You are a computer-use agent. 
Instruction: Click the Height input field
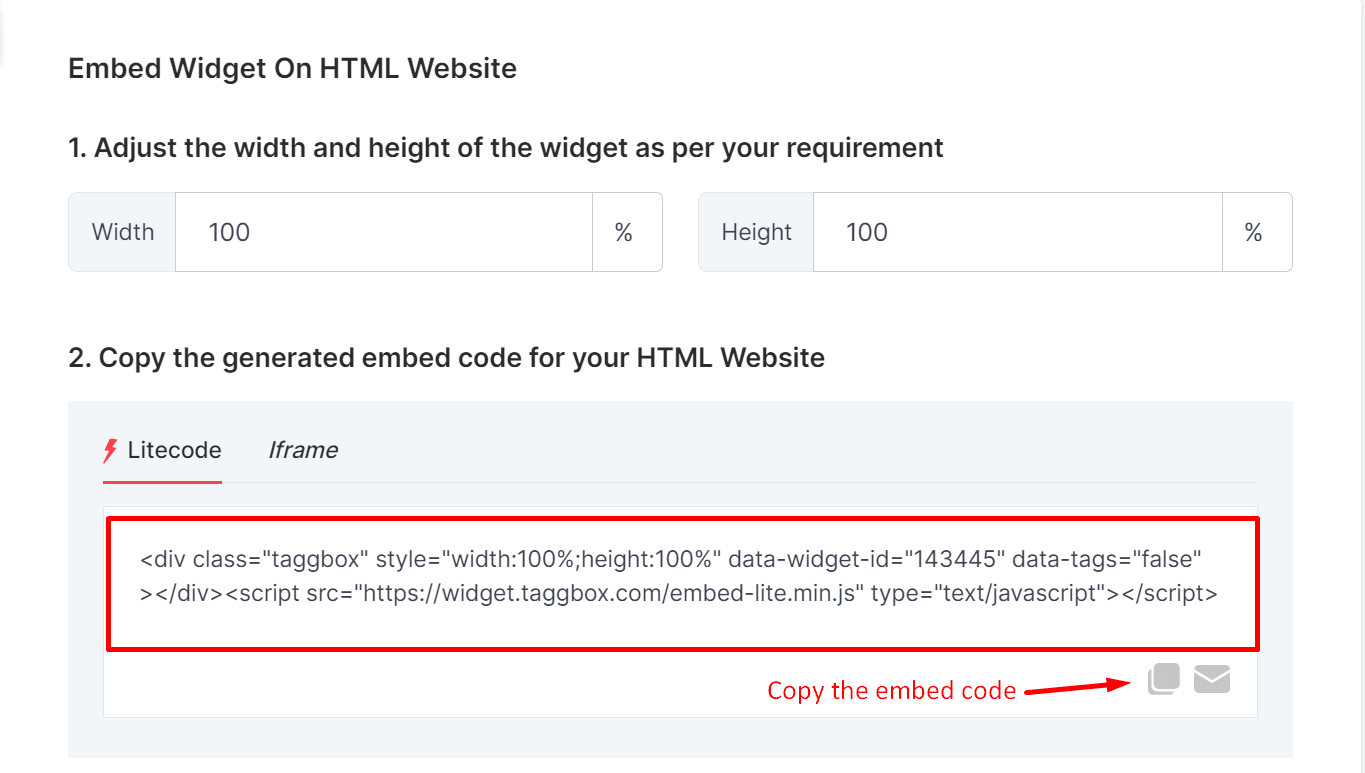click(1017, 232)
